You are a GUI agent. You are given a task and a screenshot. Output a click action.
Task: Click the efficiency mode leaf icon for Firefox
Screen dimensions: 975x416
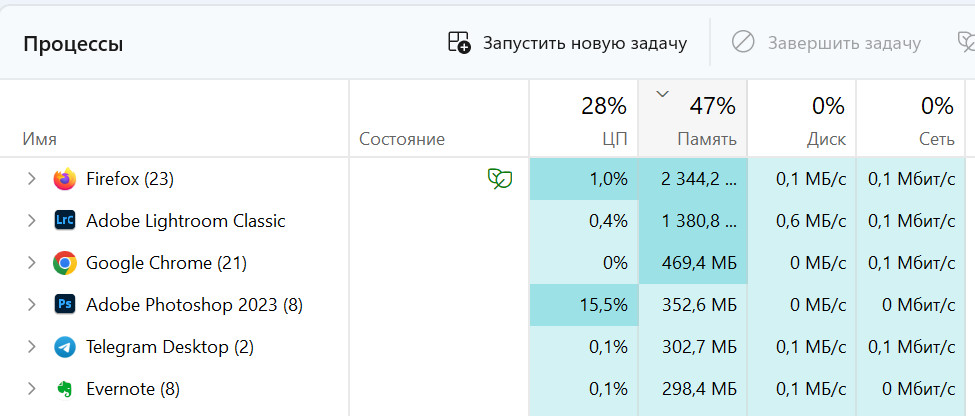[499, 179]
